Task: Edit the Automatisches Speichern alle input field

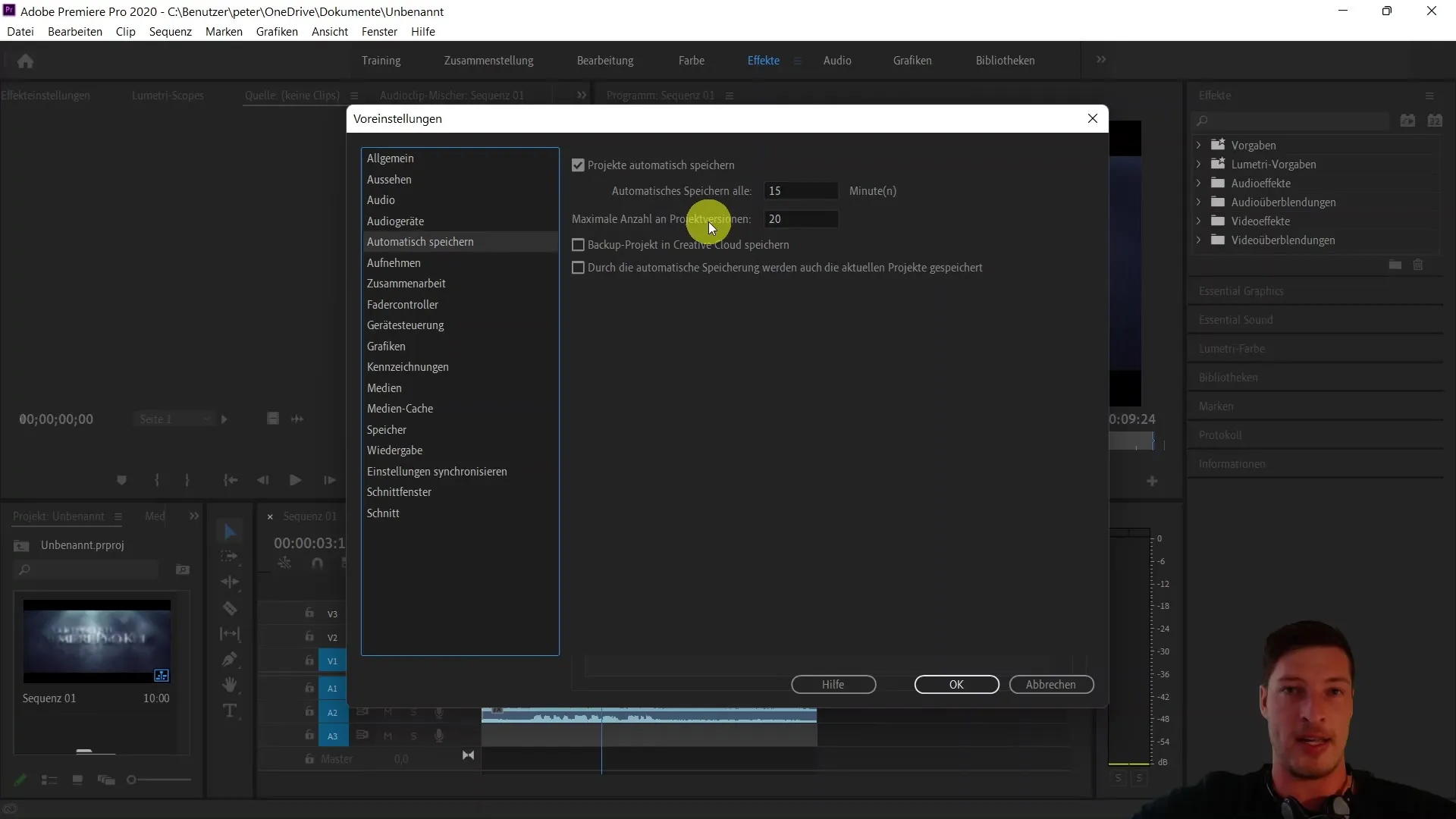Action: (x=800, y=191)
